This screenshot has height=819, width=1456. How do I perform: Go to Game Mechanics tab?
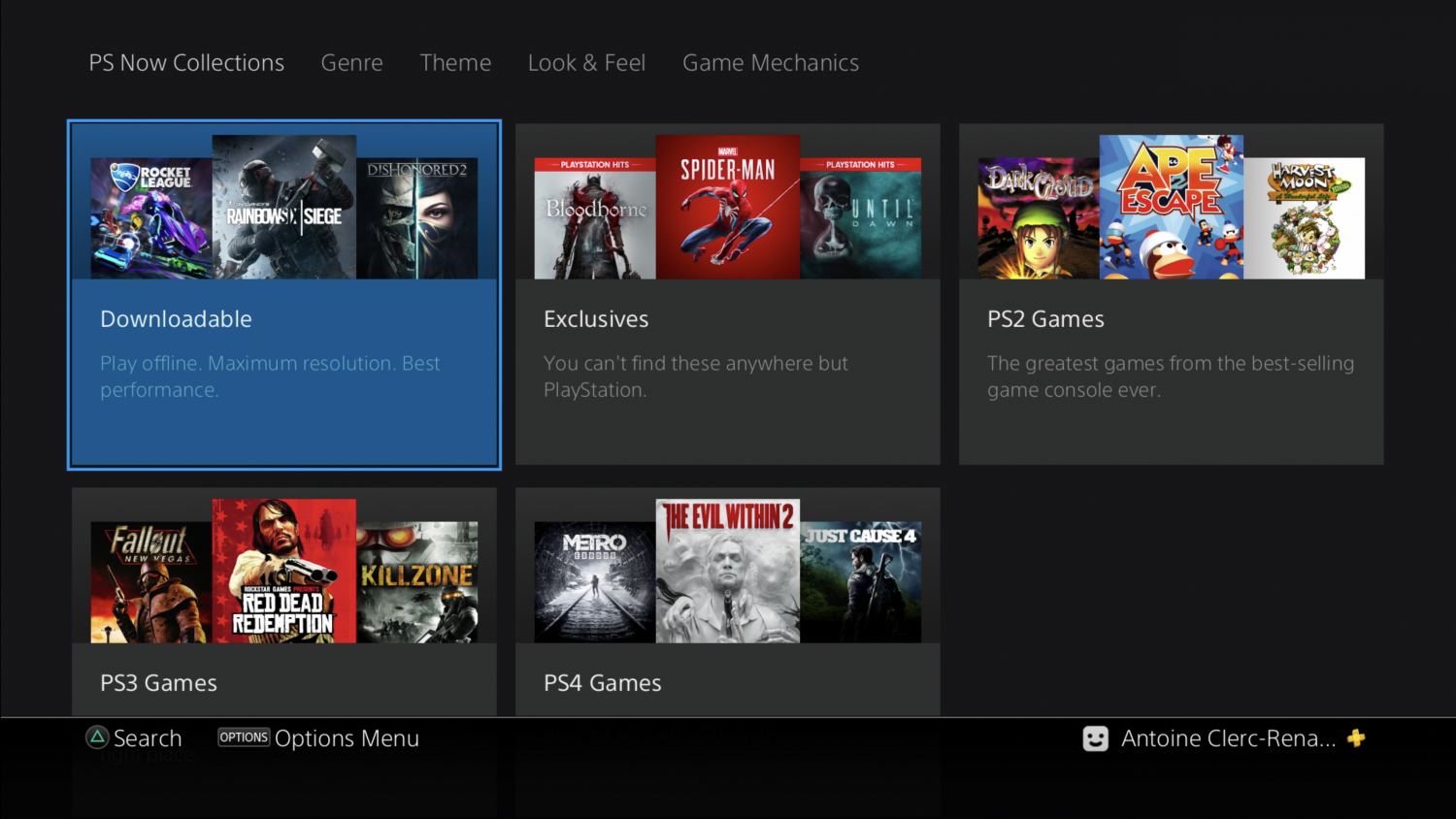coord(771,63)
